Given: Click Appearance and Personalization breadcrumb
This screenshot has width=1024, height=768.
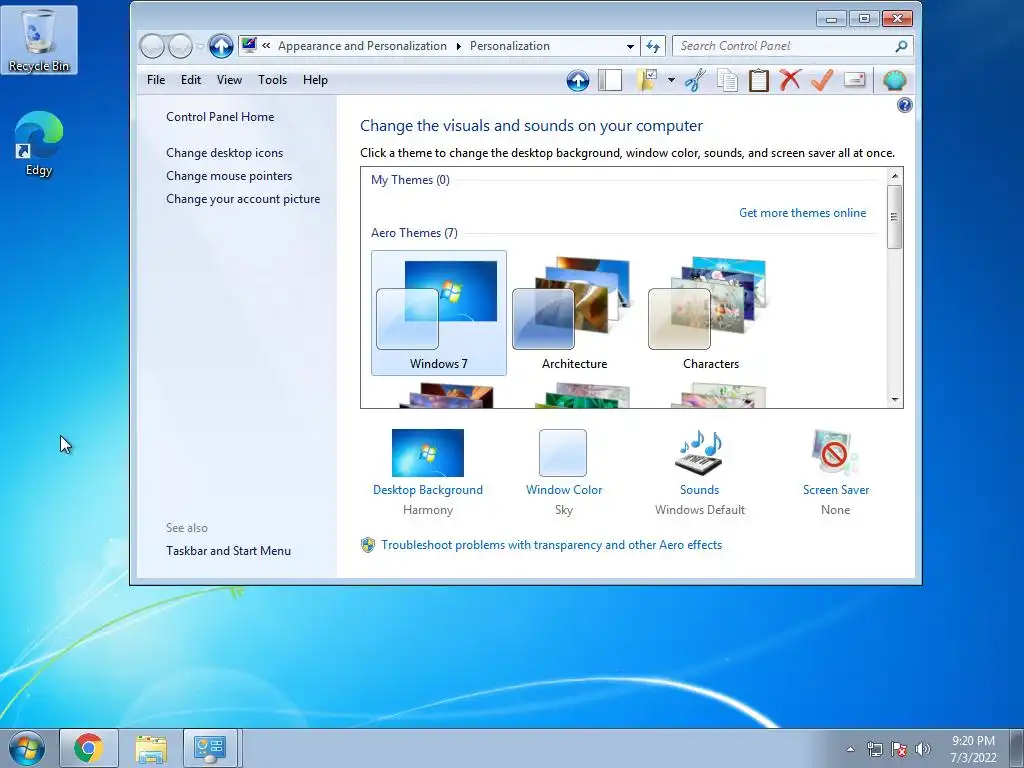Looking at the screenshot, I should (362, 46).
